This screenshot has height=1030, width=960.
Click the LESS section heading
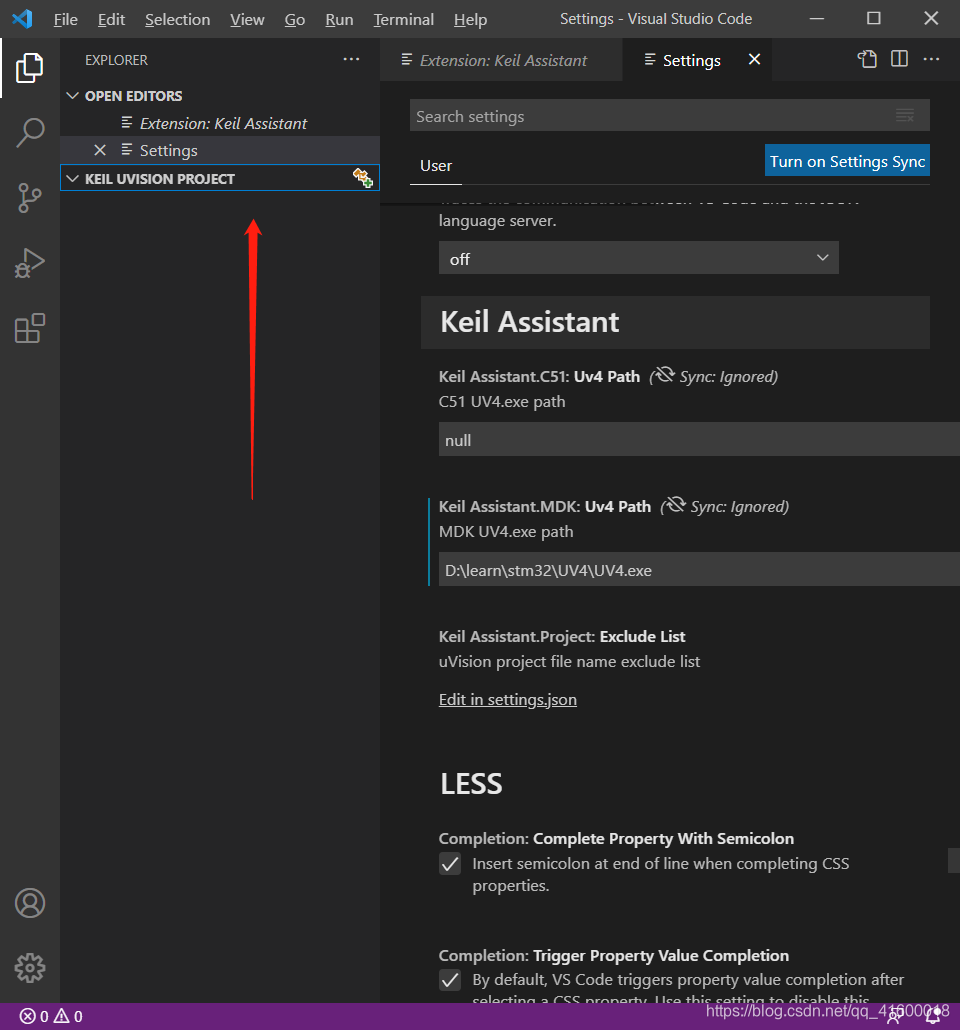(x=471, y=784)
